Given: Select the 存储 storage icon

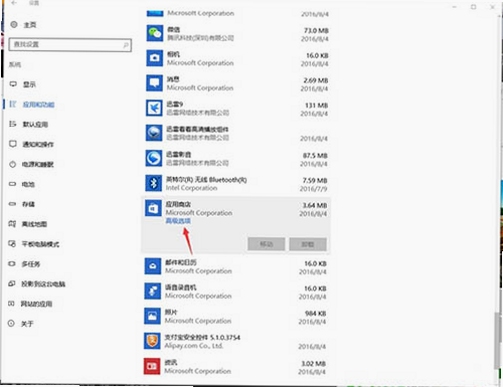Looking at the screenshot, I should pyautogui.click(x=12, y=204).
